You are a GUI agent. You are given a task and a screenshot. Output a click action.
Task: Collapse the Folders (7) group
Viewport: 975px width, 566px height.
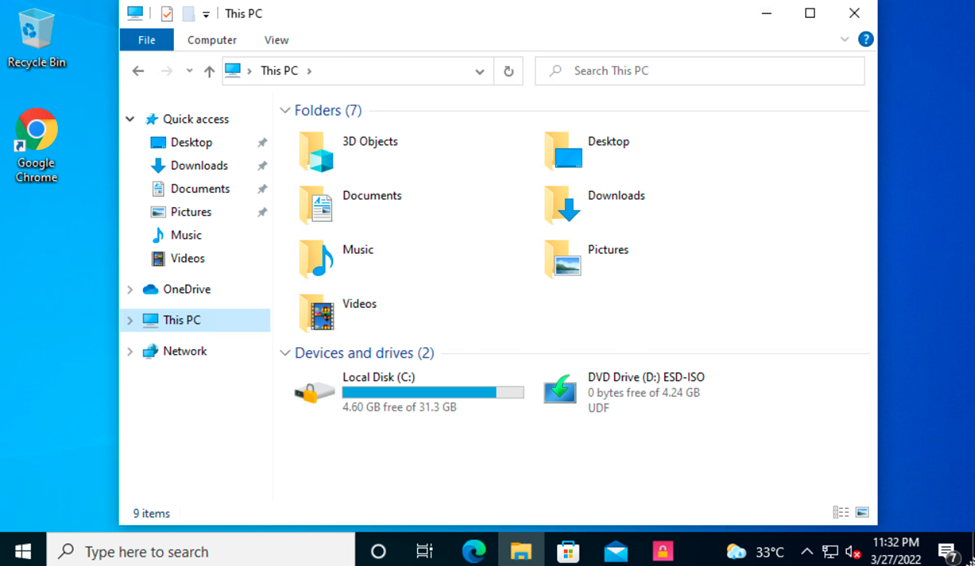[285, 111]
